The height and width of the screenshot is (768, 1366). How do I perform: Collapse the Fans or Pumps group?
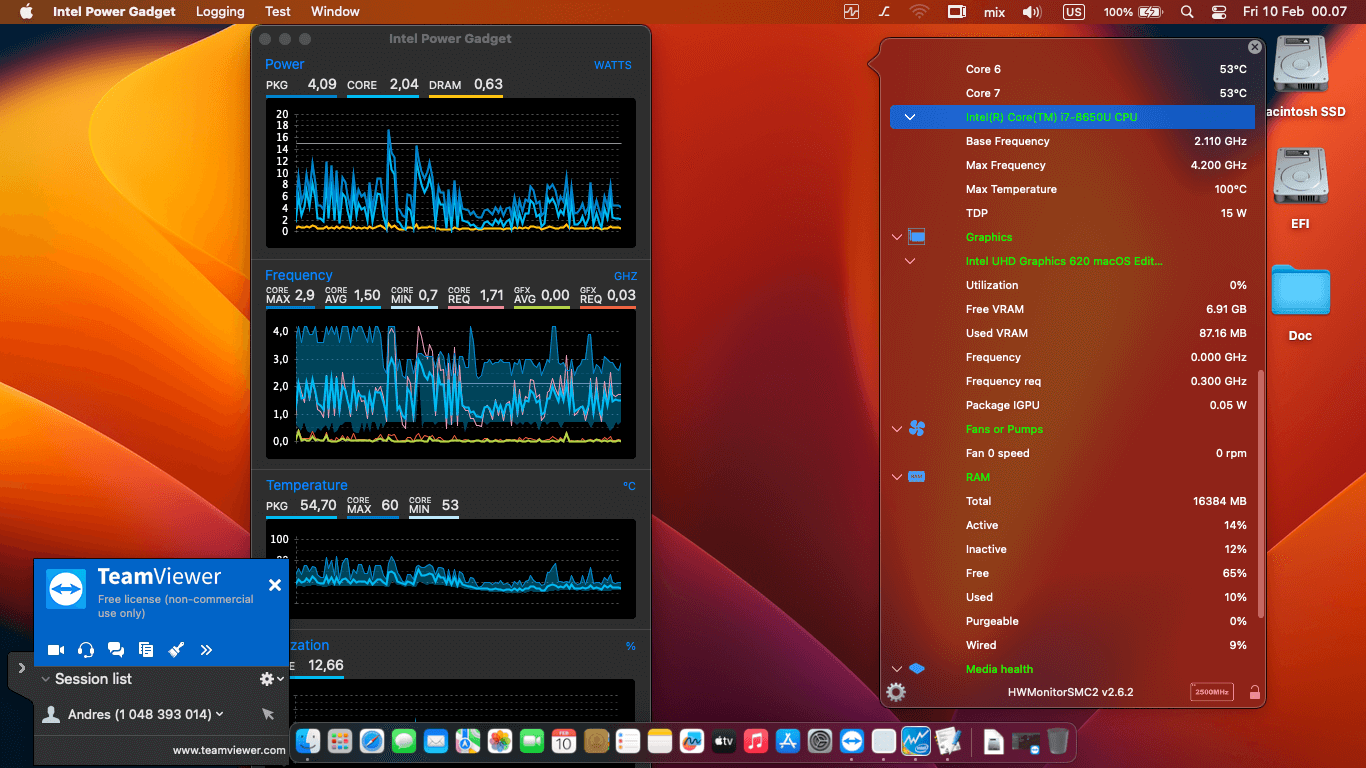click(x=897, y=429)
